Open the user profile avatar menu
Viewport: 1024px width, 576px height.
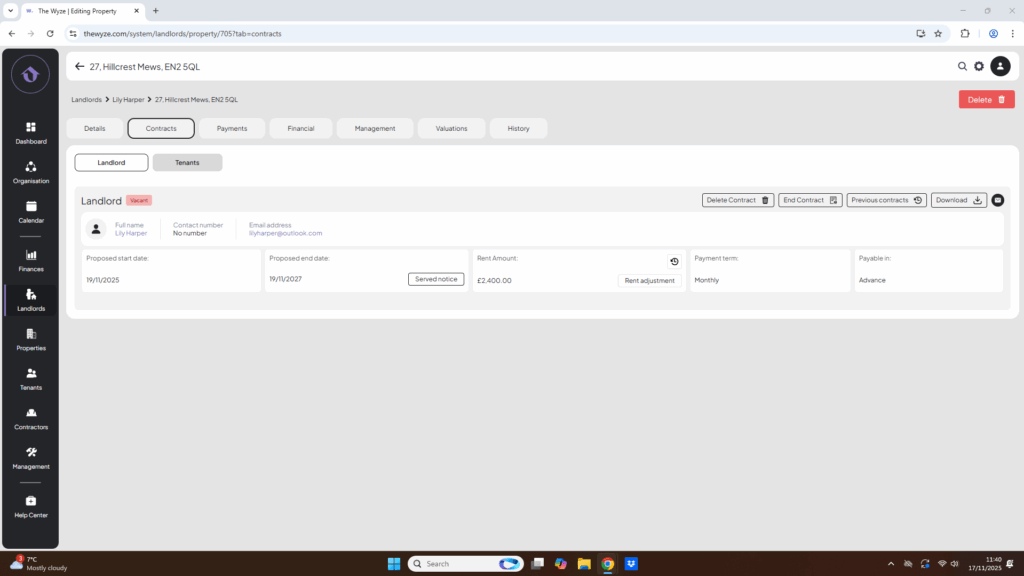(1000, 66)
